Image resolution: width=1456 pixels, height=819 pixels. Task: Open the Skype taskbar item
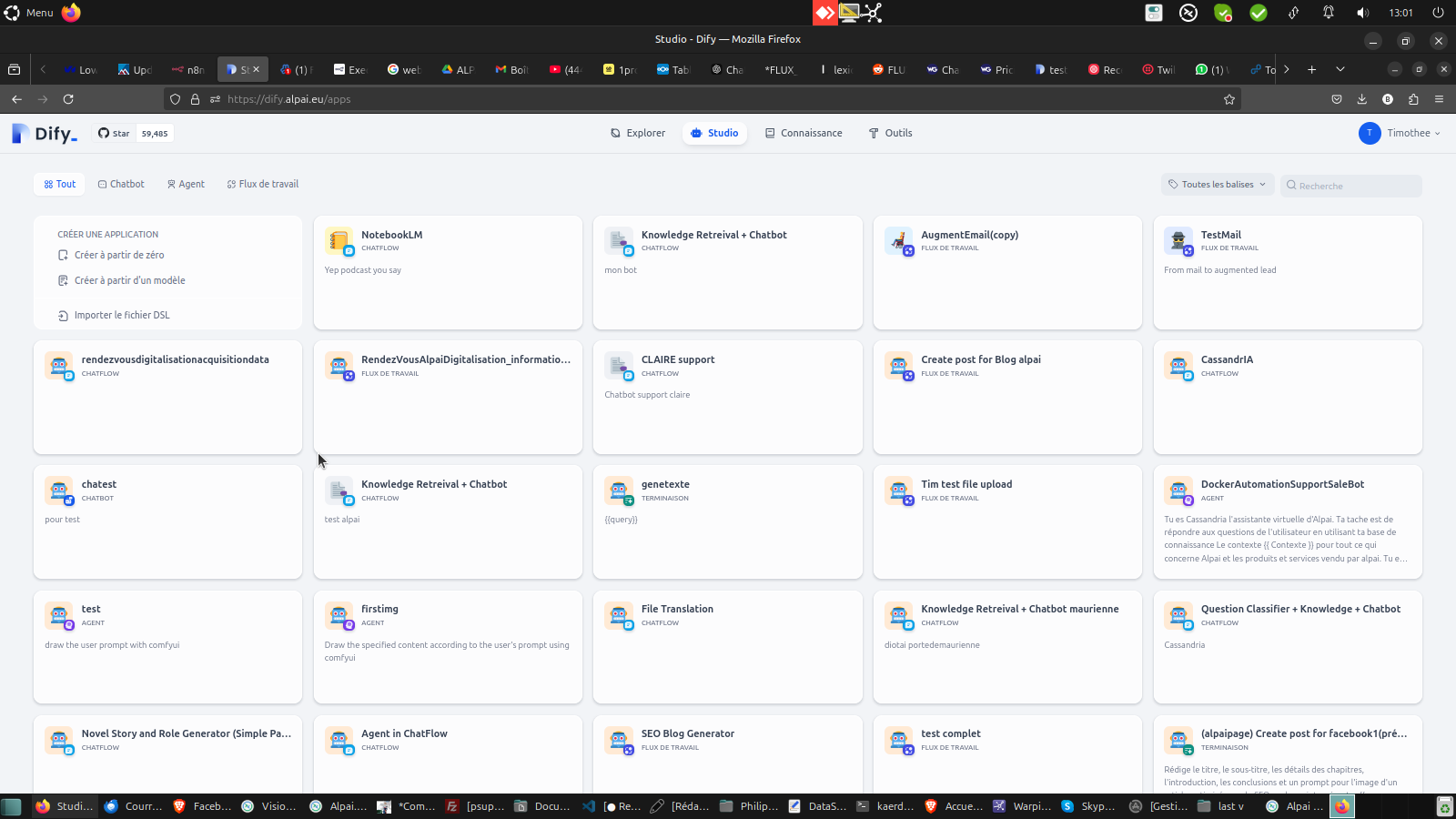point(1089,806)
